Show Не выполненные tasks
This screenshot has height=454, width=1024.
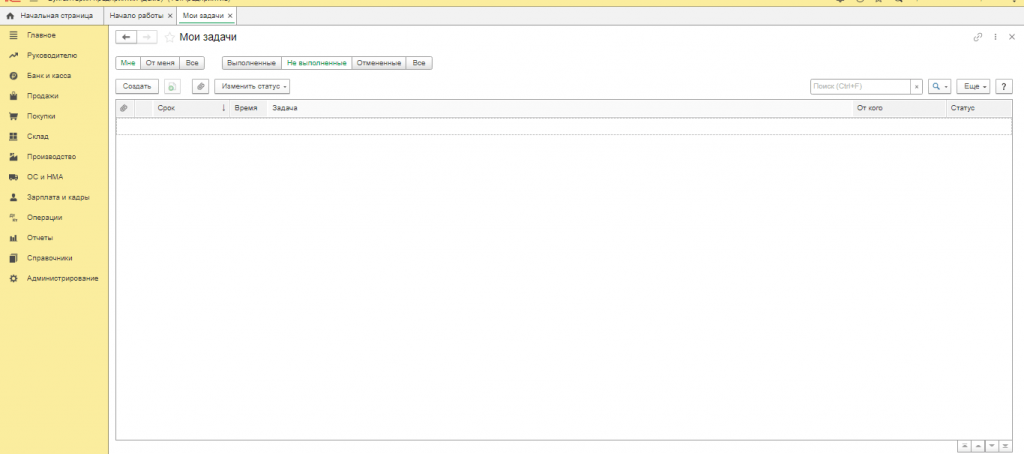tap(317, 63)
